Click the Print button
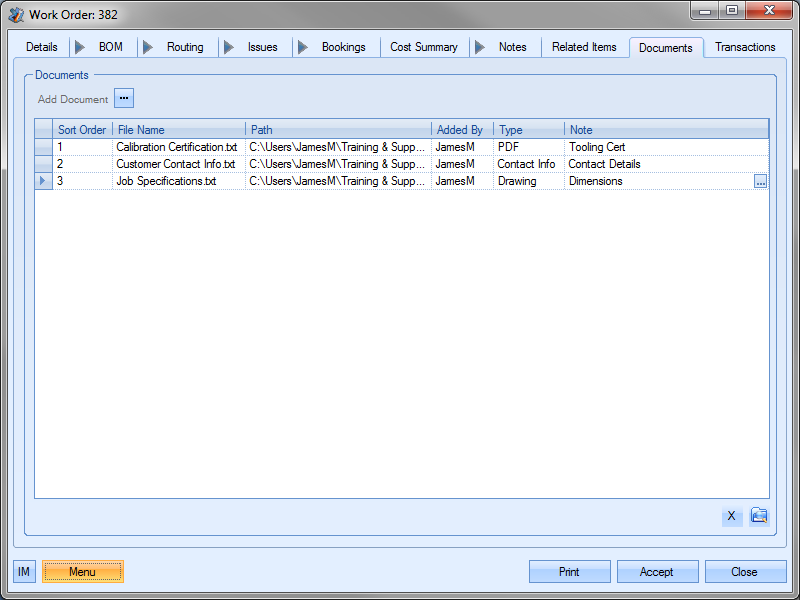 point(569,572)
